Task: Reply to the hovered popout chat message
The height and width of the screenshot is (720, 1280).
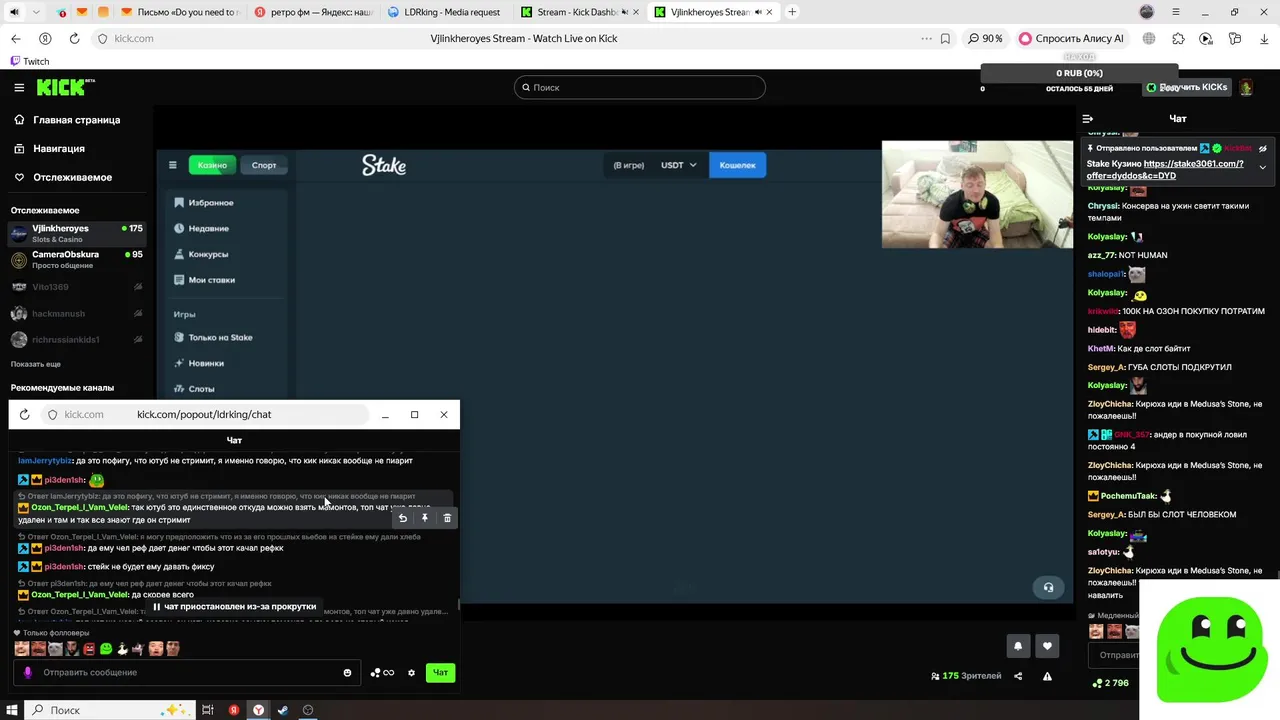Action: coord(403,518)
